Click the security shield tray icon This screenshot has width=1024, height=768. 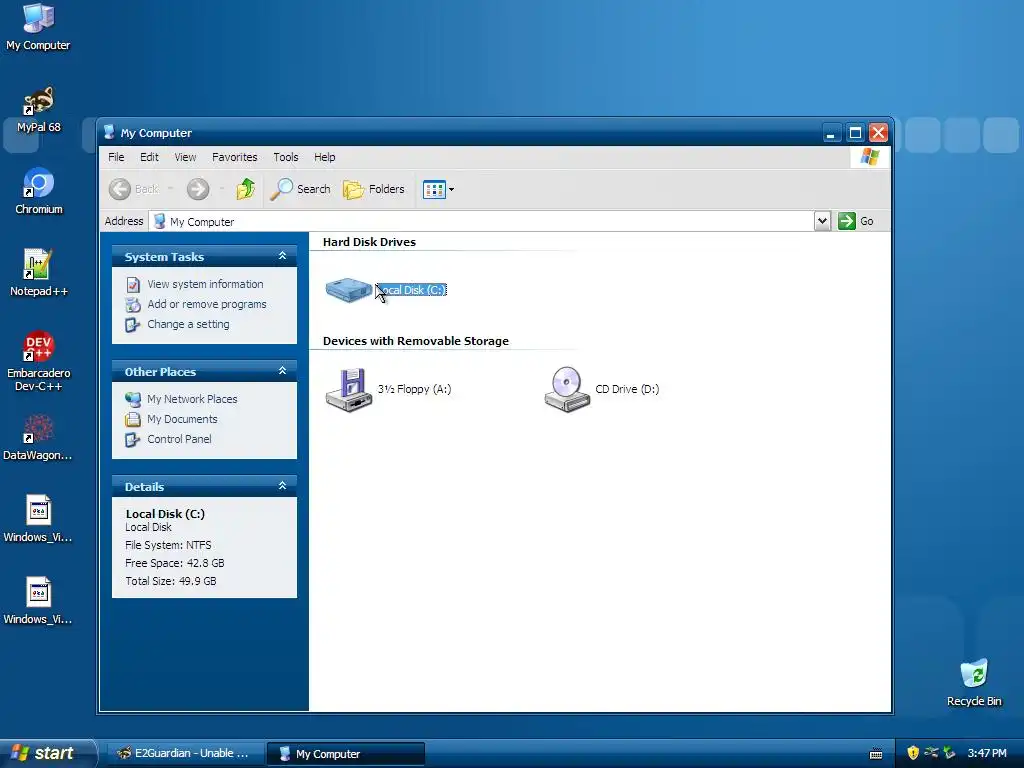pyautogui.click(x=913, y=753)
